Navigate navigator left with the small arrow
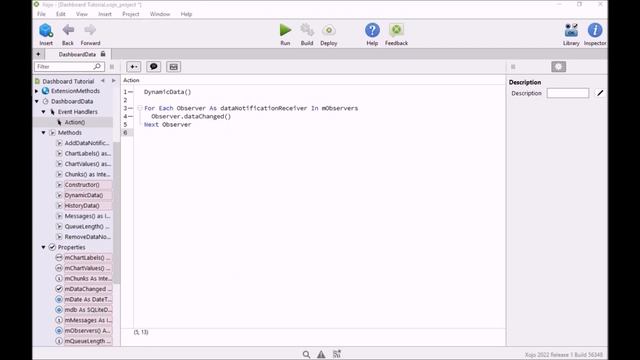Screen dimensions: 640x360 [x=103, y=81]
